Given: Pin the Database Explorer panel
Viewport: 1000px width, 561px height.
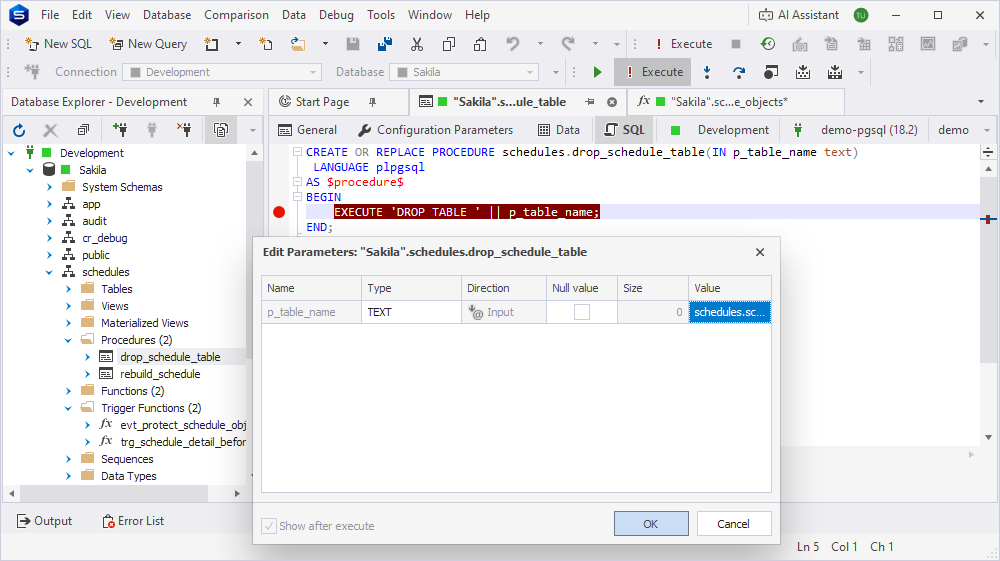Looking at the screenshot, I should (x=216, y=102).
